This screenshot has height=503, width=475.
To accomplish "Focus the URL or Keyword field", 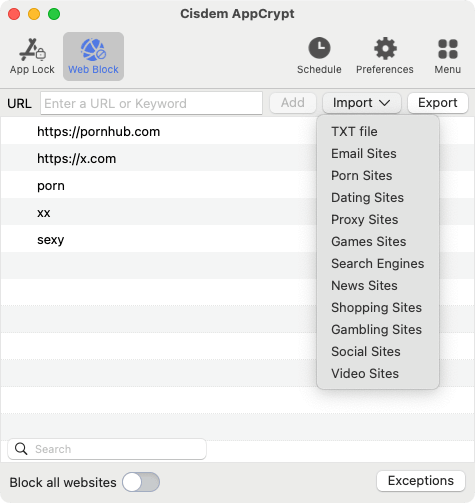I will [151, 103].
